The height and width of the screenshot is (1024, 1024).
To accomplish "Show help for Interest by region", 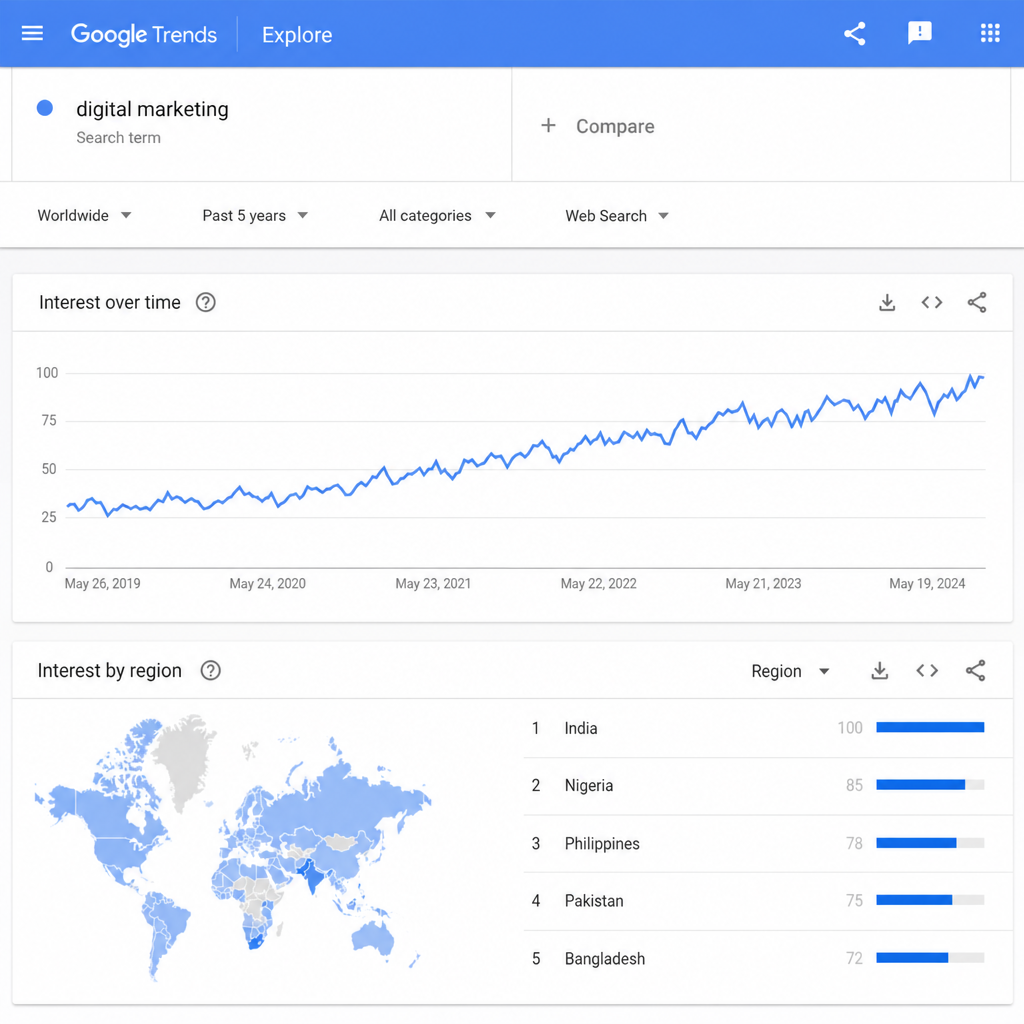I will click(x=210, y=671).
